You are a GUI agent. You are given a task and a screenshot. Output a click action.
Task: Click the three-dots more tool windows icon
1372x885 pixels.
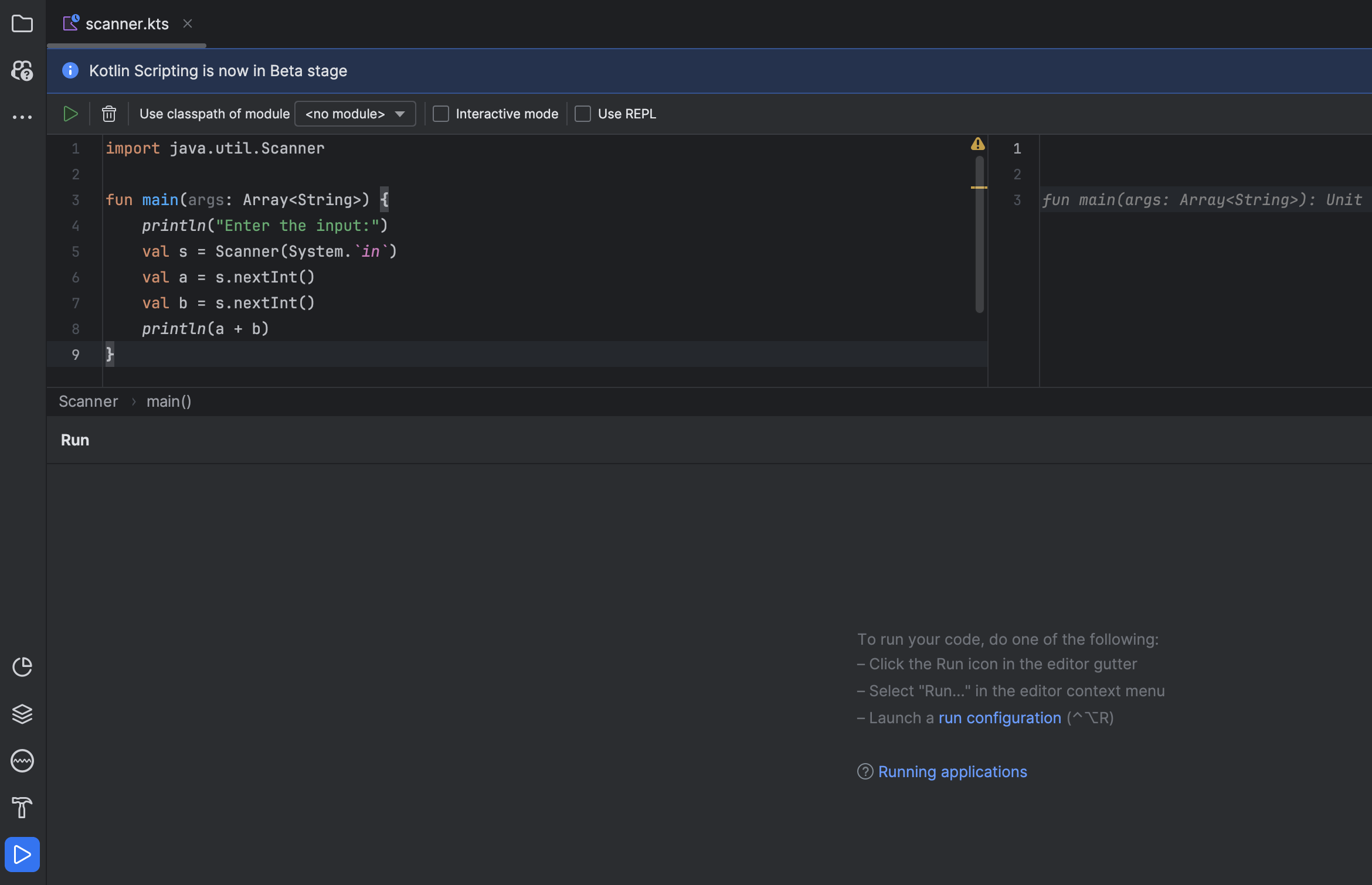[x=22, y=117]
